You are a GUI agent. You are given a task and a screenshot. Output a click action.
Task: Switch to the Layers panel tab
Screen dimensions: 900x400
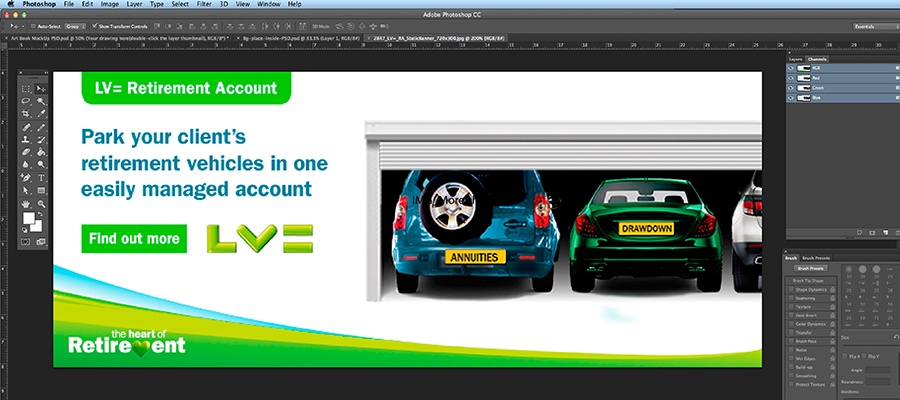pyautogui.click(x=795, y=59)
